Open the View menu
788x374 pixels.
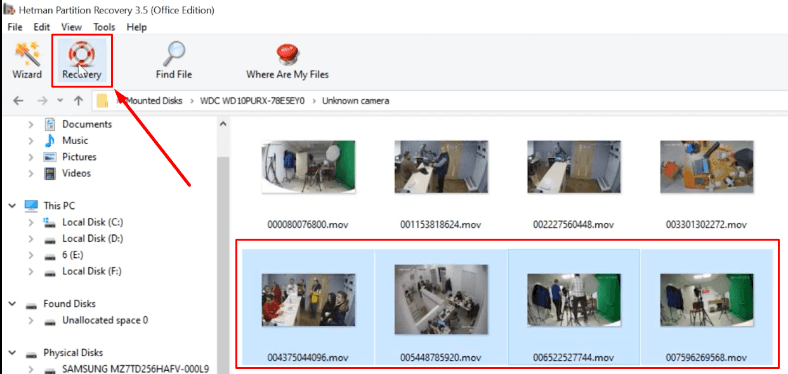pos(71,27)
